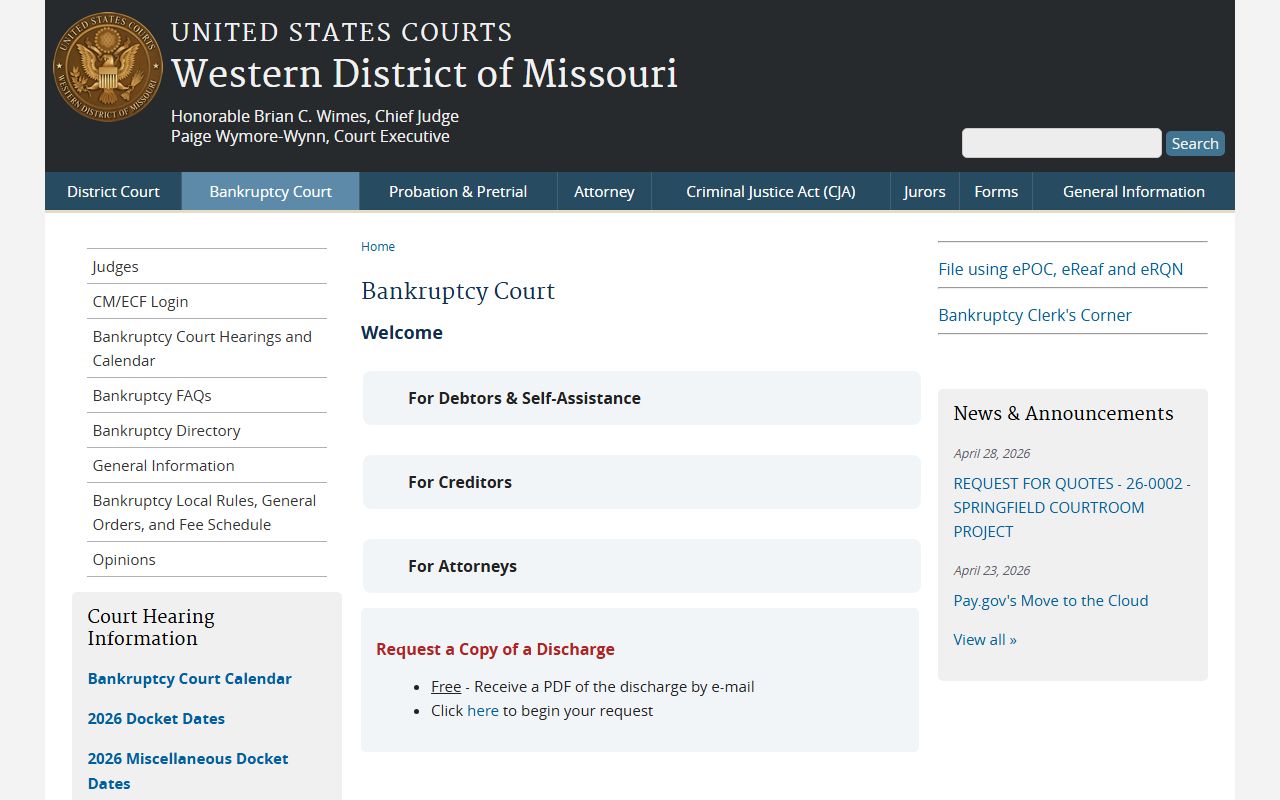The width and height of the screenshot is (1280, 800).
Task: Open the Forms navigation item
Action: [x=996, y=191]
